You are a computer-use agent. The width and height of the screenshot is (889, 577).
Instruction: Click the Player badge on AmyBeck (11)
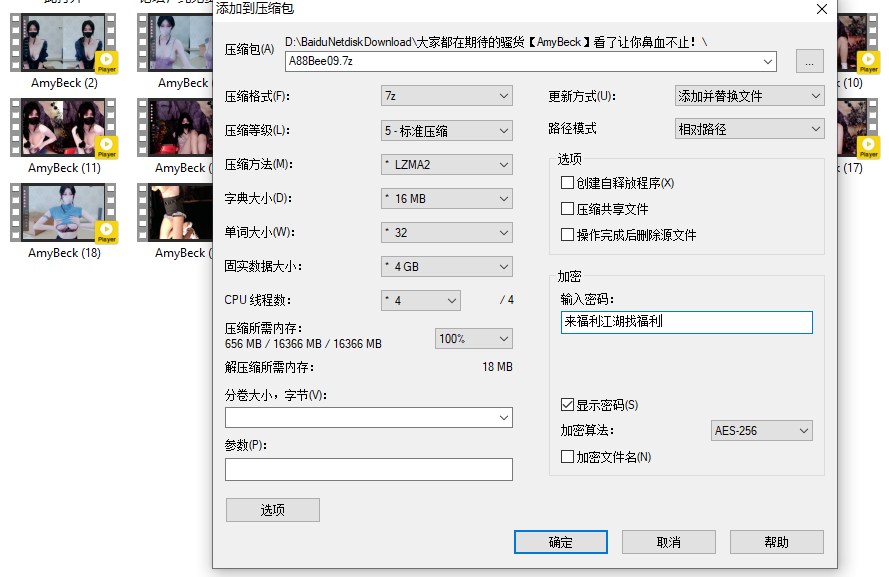tap(107, 148)
